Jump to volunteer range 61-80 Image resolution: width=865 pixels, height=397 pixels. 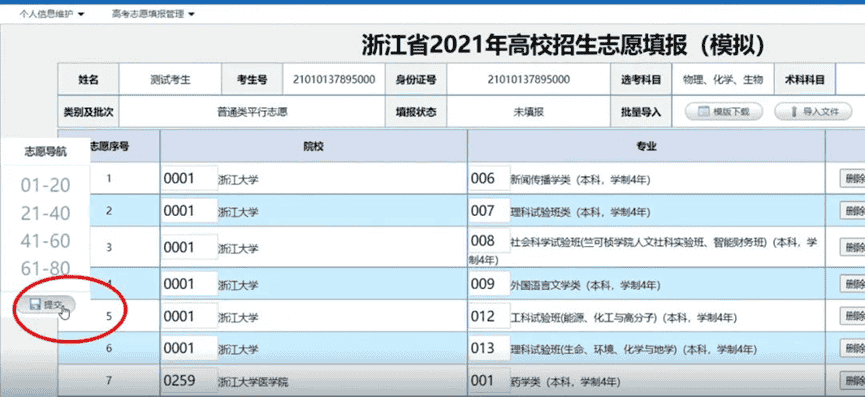click(x=46, y=268)
